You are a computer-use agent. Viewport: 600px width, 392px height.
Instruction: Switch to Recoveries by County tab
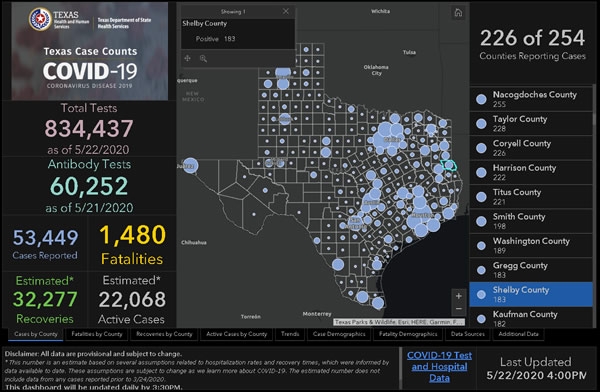(x=164, y=334)
